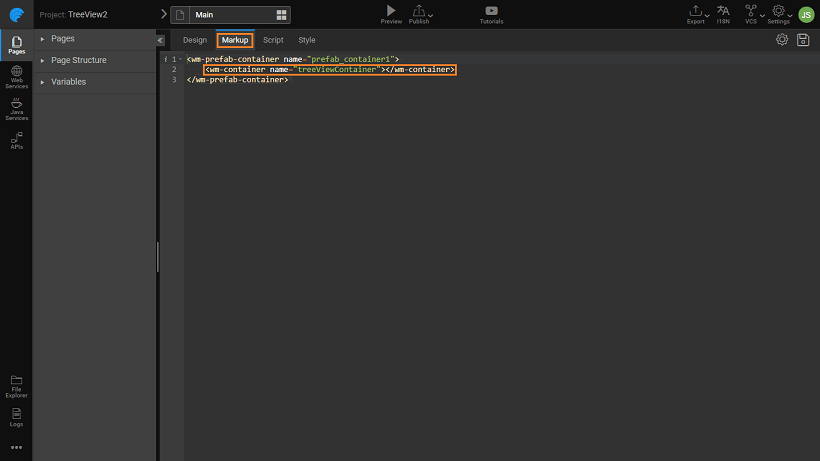Collapse the left panel with the arrow toggle
The image size is (820, 461).
pyautogui.click(x=160, y=40)
